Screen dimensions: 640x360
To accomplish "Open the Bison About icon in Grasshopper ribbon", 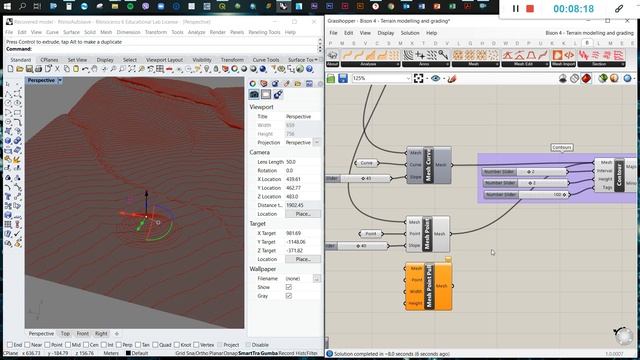I will tap(332, 55).
